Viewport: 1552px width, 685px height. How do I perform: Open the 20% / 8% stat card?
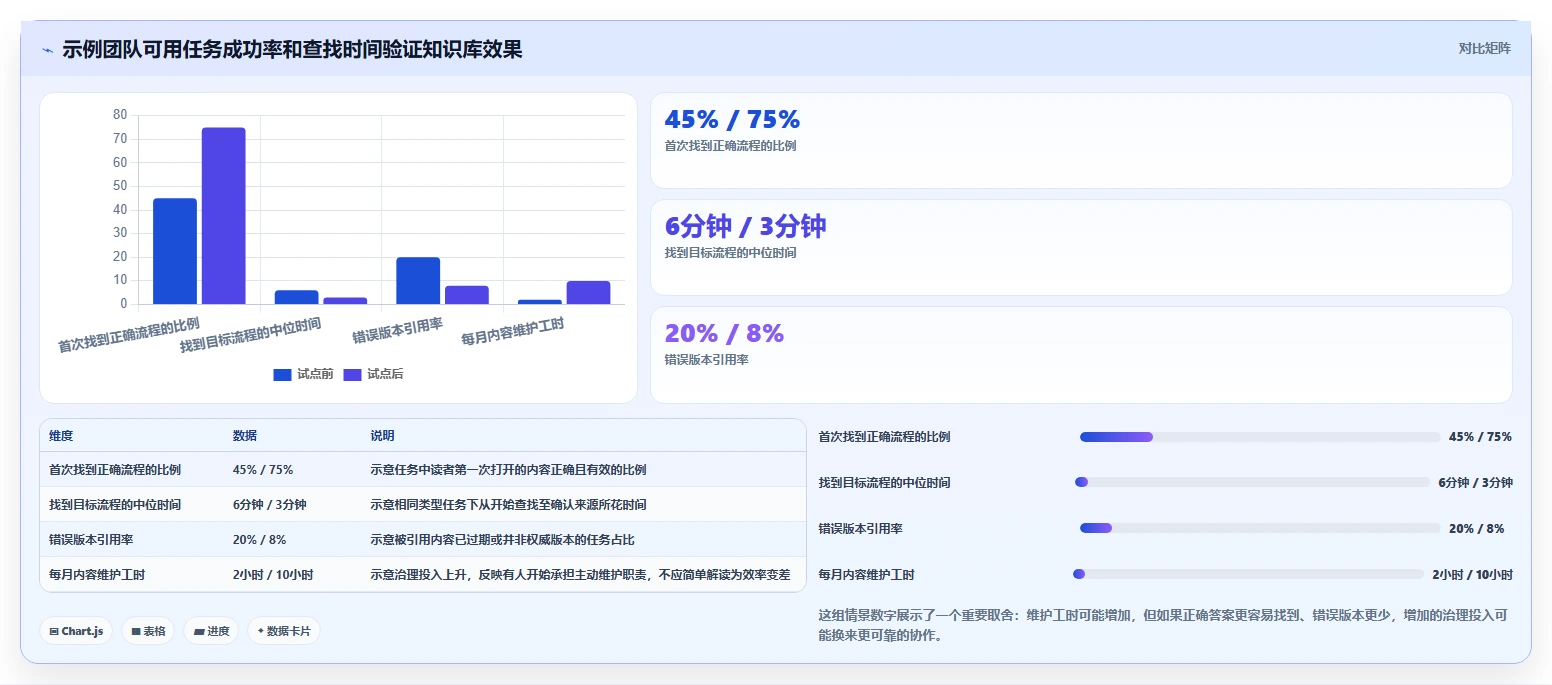click(1081, 354)
